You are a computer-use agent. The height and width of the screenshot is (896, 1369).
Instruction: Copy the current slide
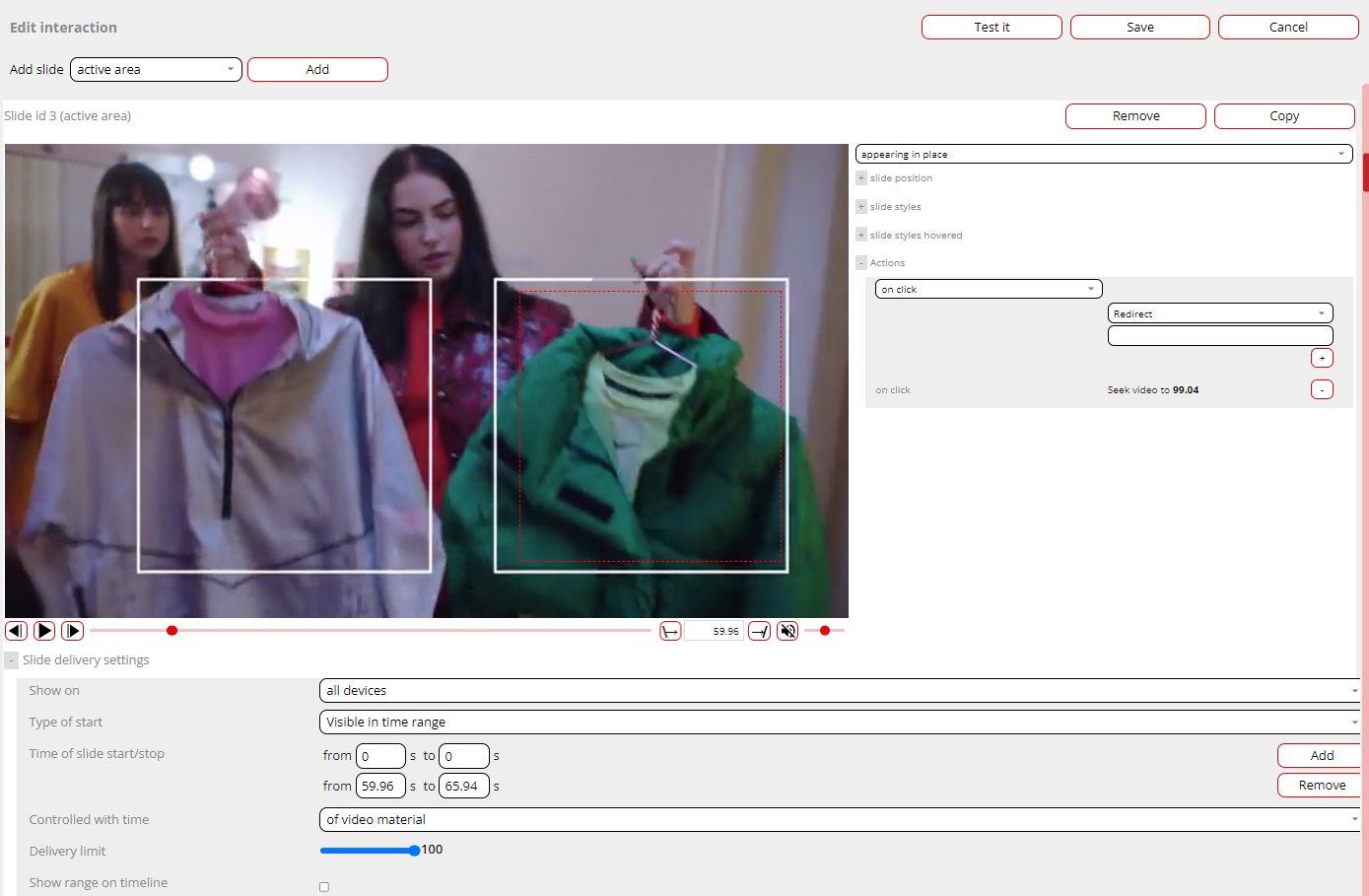coord(1283,116)
